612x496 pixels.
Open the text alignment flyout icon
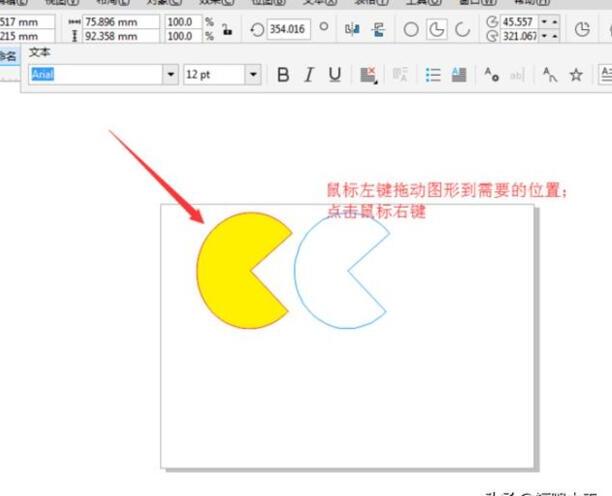368,75
